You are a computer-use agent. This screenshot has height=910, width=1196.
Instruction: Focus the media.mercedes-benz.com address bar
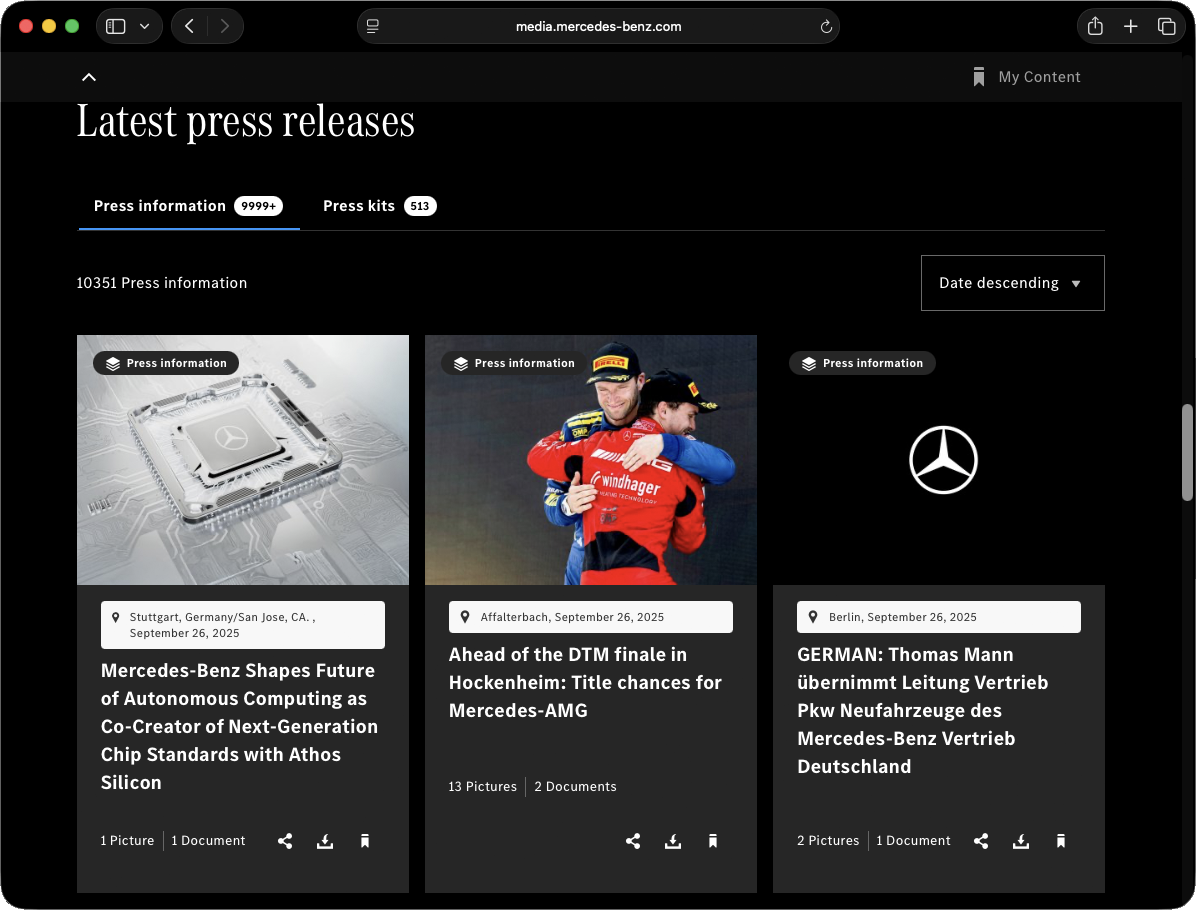pos(598,26)
